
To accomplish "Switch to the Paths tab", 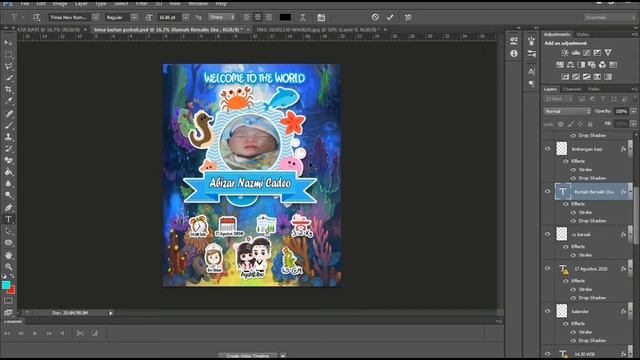I will click(594, 89).
